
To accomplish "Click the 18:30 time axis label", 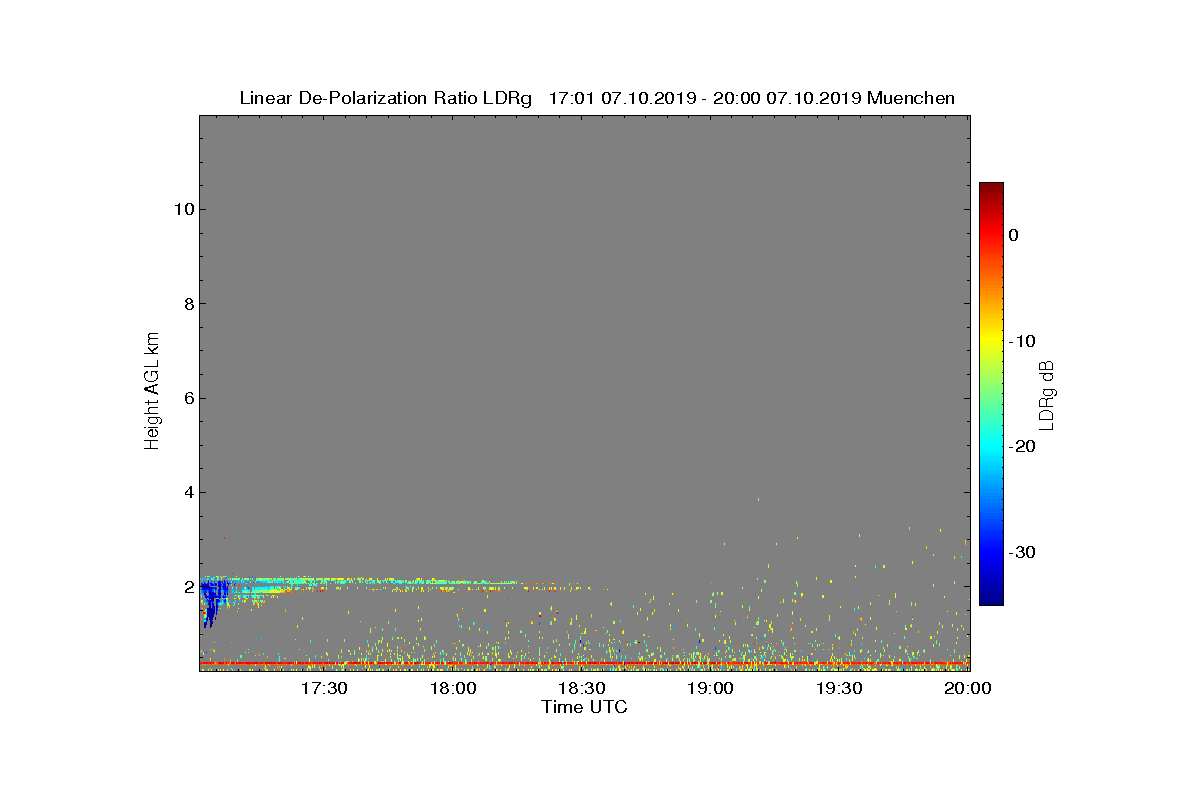I will [582, 689].
